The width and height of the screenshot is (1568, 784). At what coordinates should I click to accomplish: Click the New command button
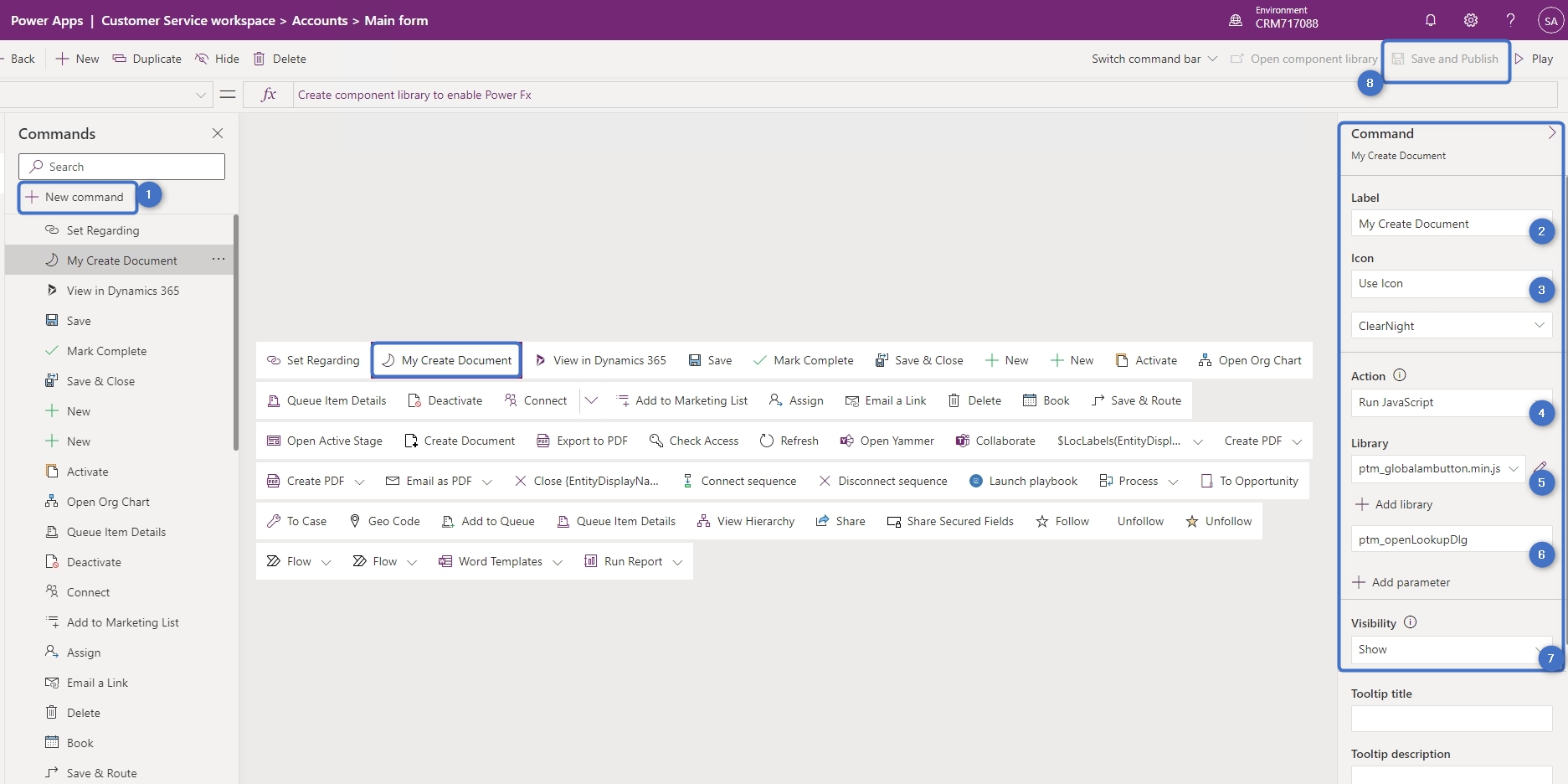tap(78, 197)
